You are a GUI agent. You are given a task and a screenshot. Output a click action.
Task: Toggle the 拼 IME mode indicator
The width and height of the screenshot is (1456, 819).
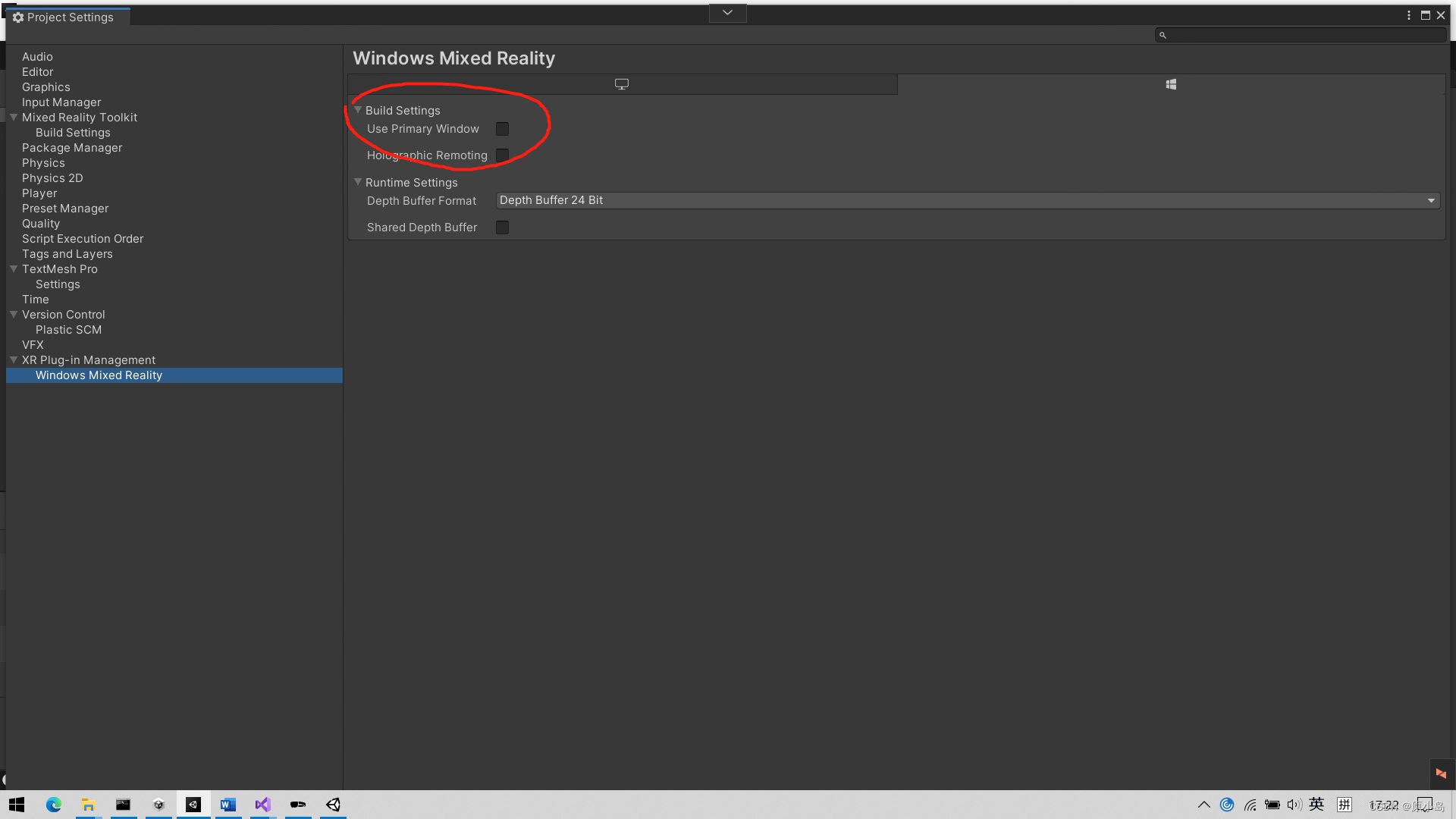(x=1345, y=805)
